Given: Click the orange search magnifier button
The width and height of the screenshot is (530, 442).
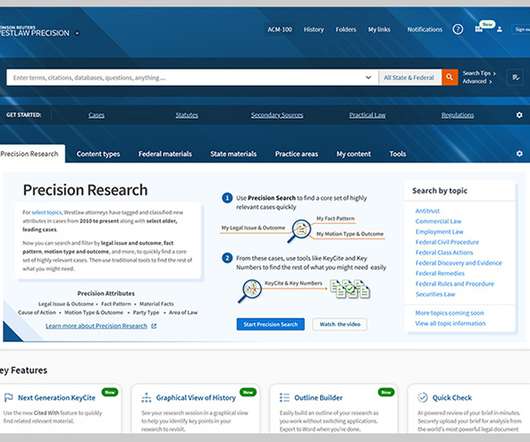Looking at the screenshot, I should click(x=450, y=77).
